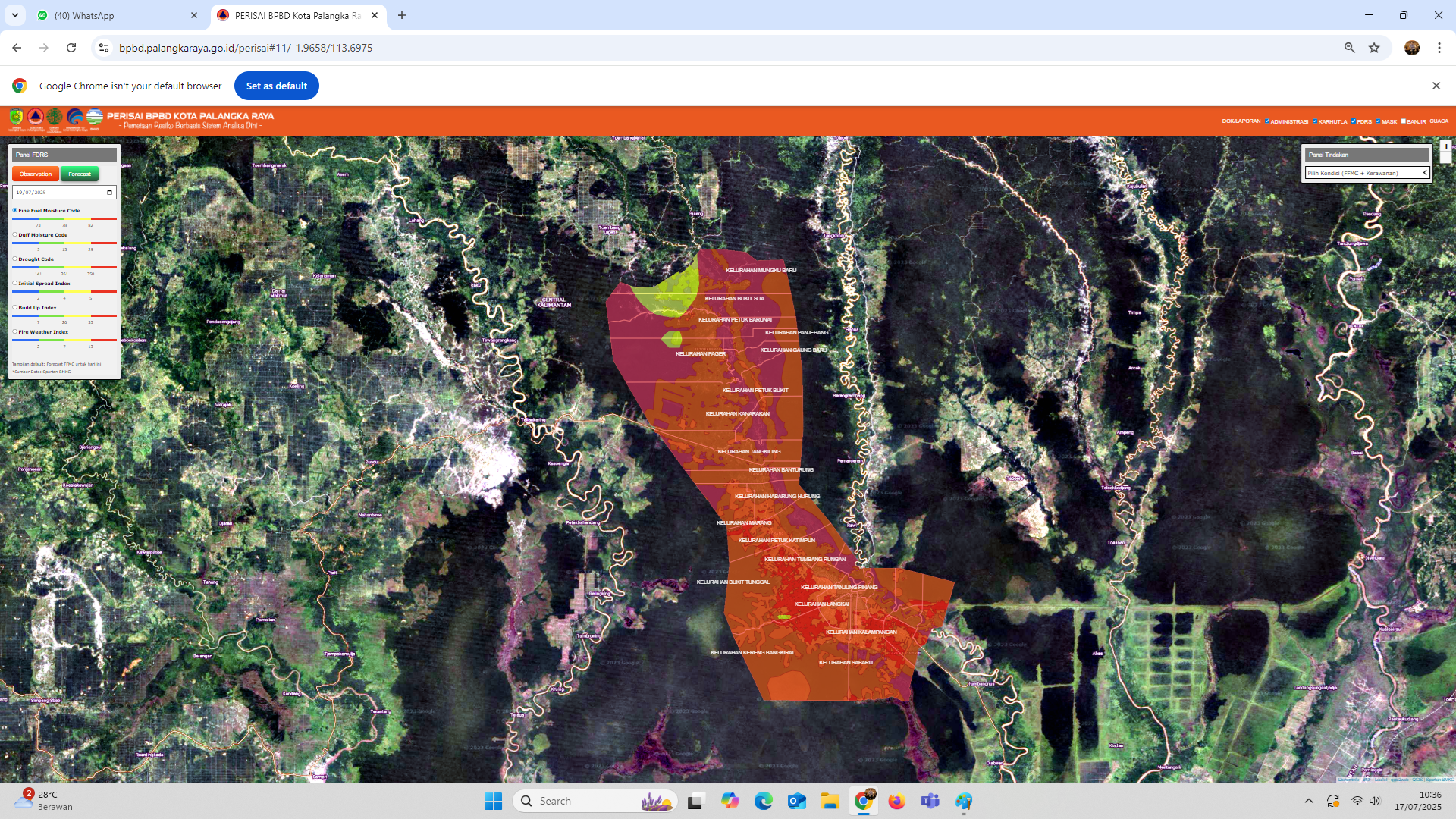
Task: Select Duff Moisture Code radio
Action: tap(14, 234)
